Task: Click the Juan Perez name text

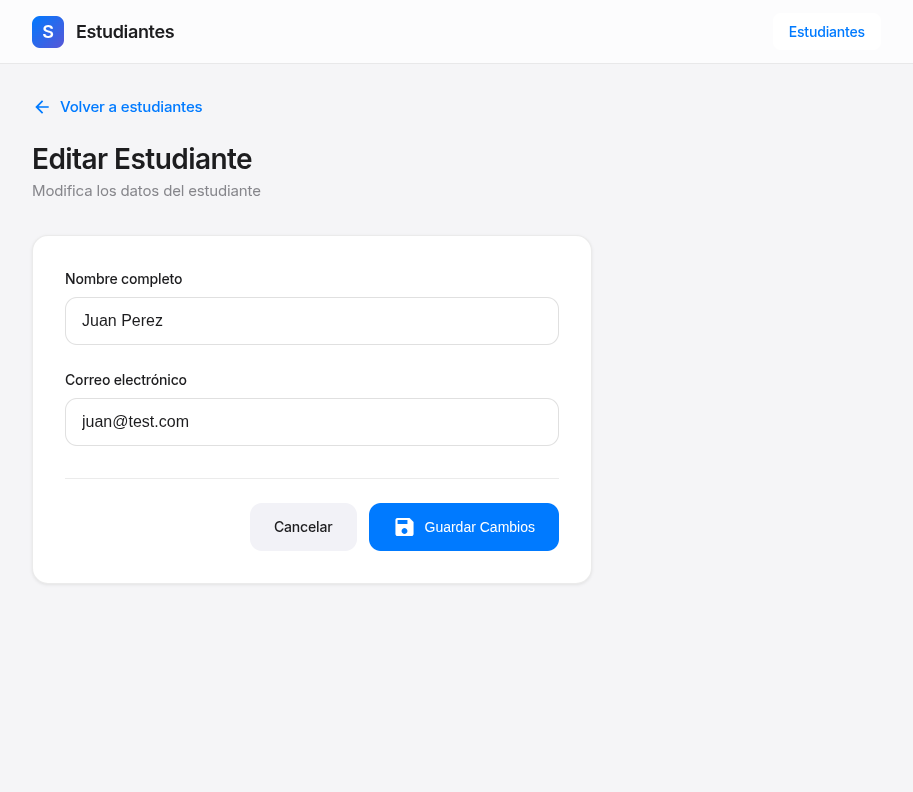Action: (x=122, y=321)
